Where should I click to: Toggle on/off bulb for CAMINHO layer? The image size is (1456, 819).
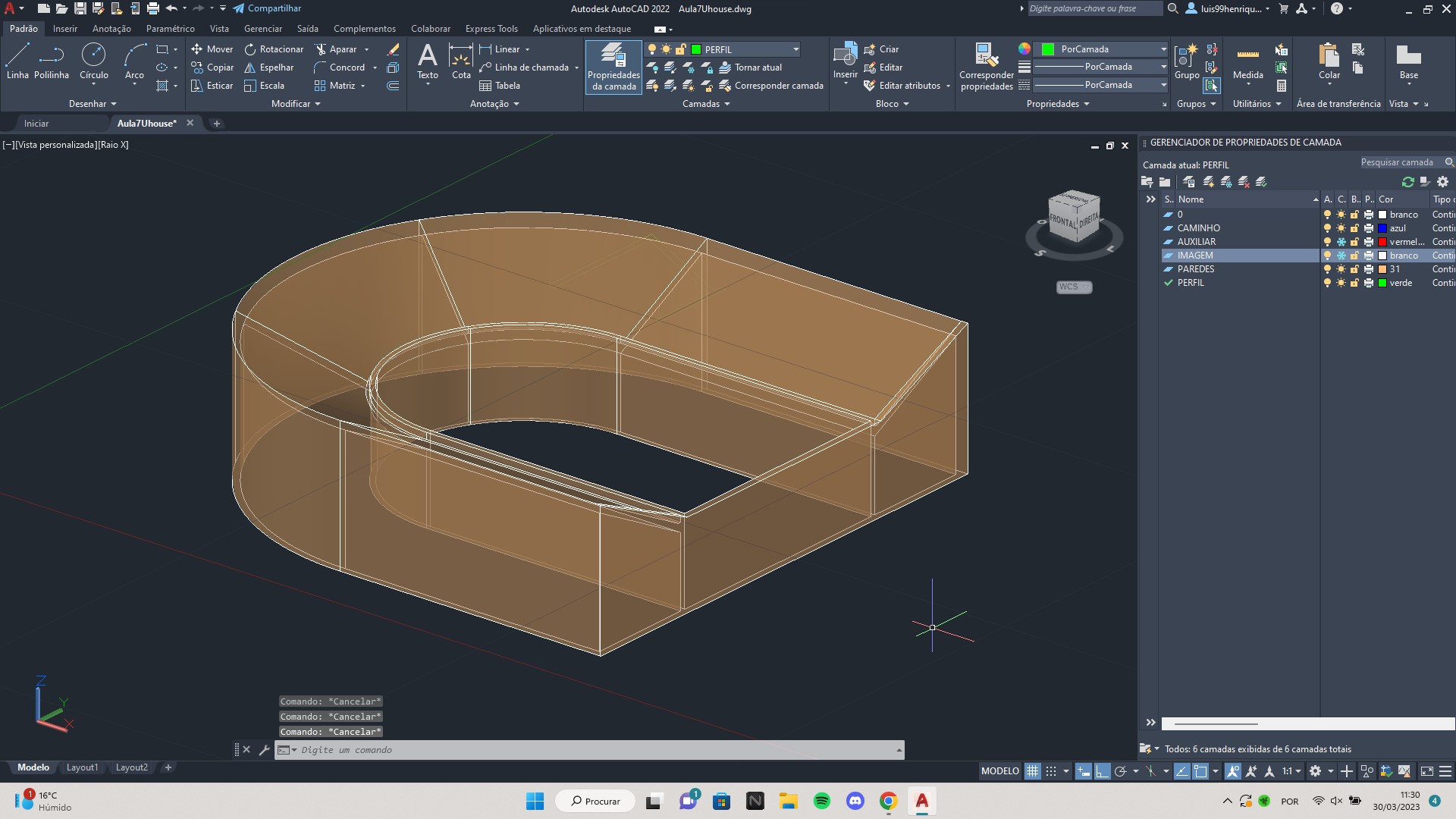1327,228
